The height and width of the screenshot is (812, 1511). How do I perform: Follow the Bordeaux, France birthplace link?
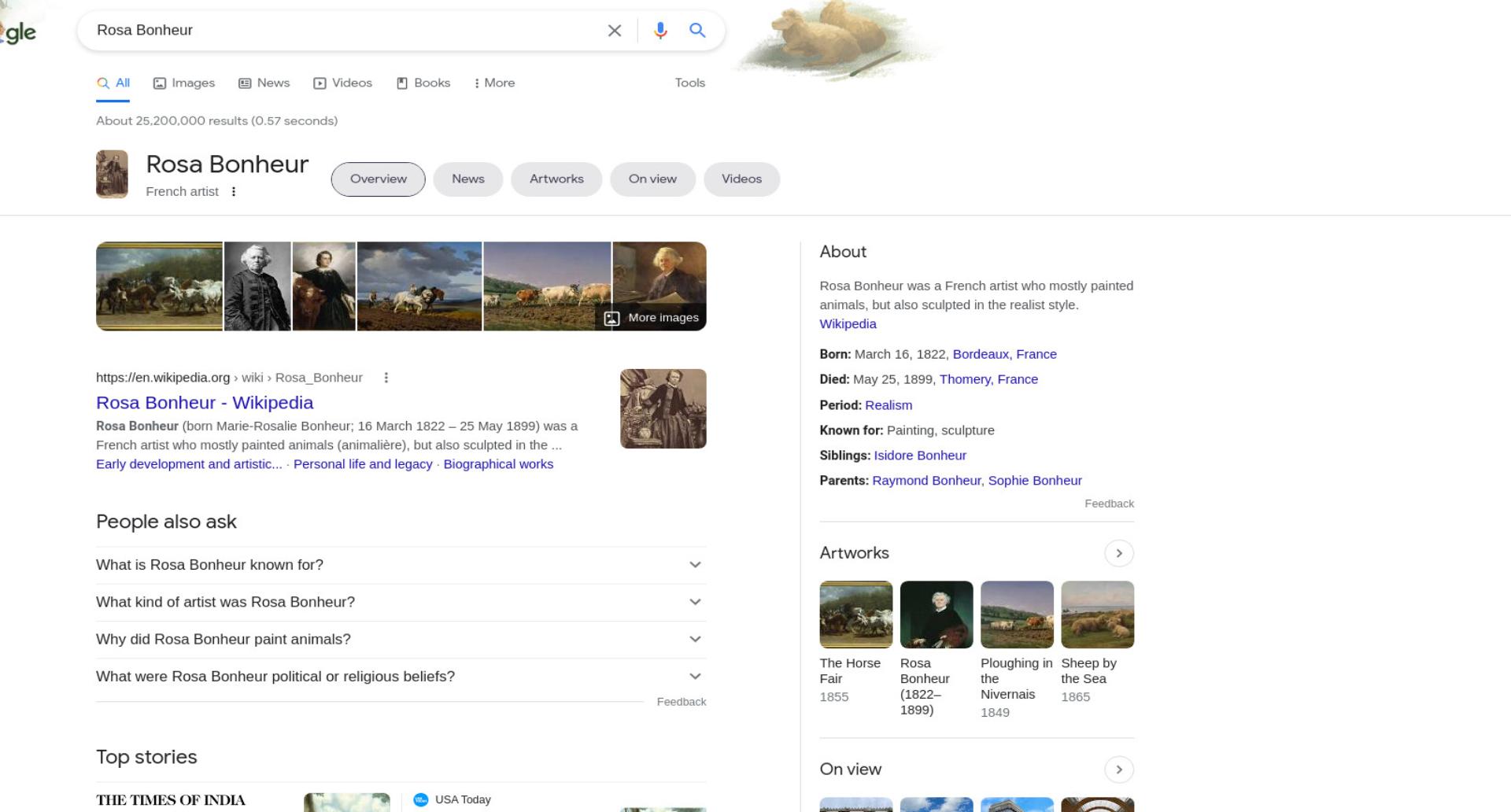click(x=1005, y=354)
